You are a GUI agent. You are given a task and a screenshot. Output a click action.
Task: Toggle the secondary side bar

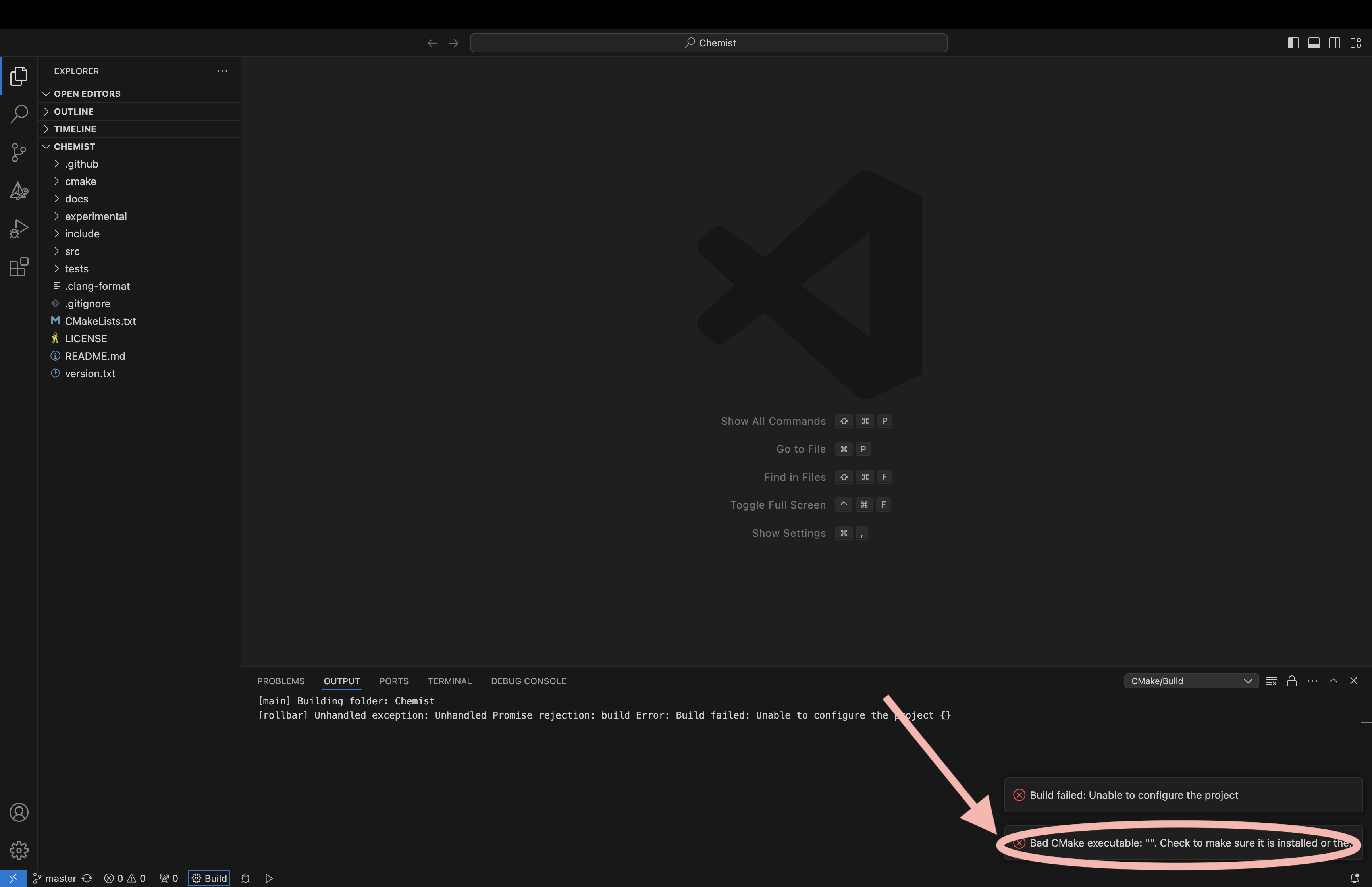click(1335, 43)
